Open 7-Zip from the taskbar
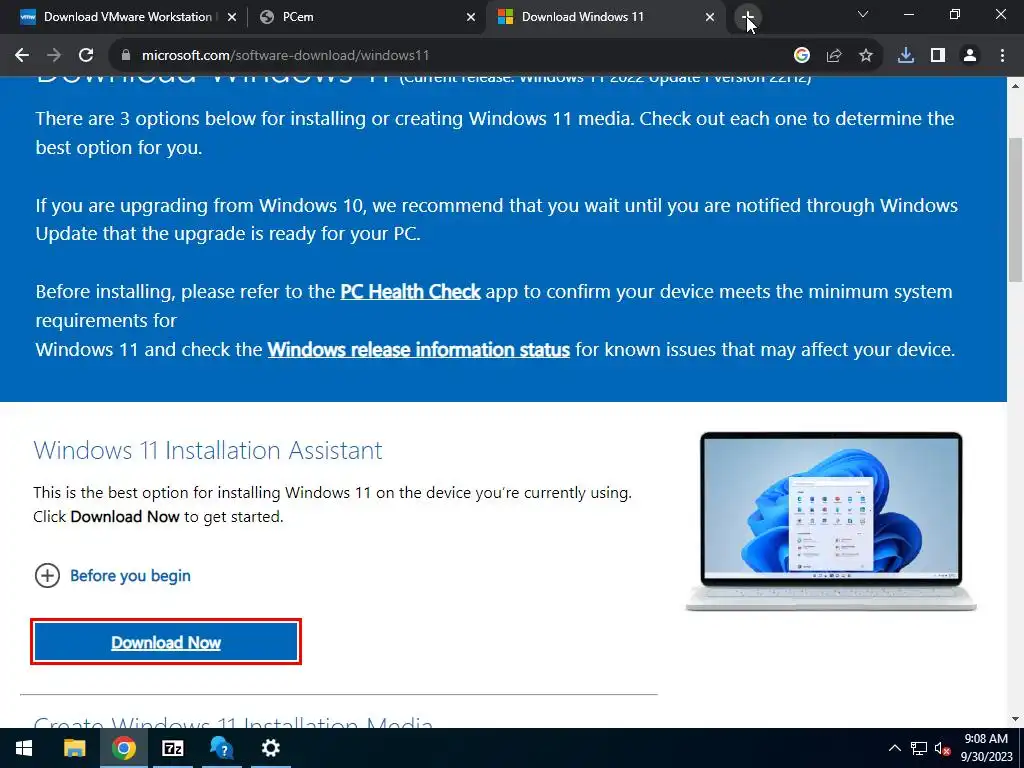 (x=172, y=748)
